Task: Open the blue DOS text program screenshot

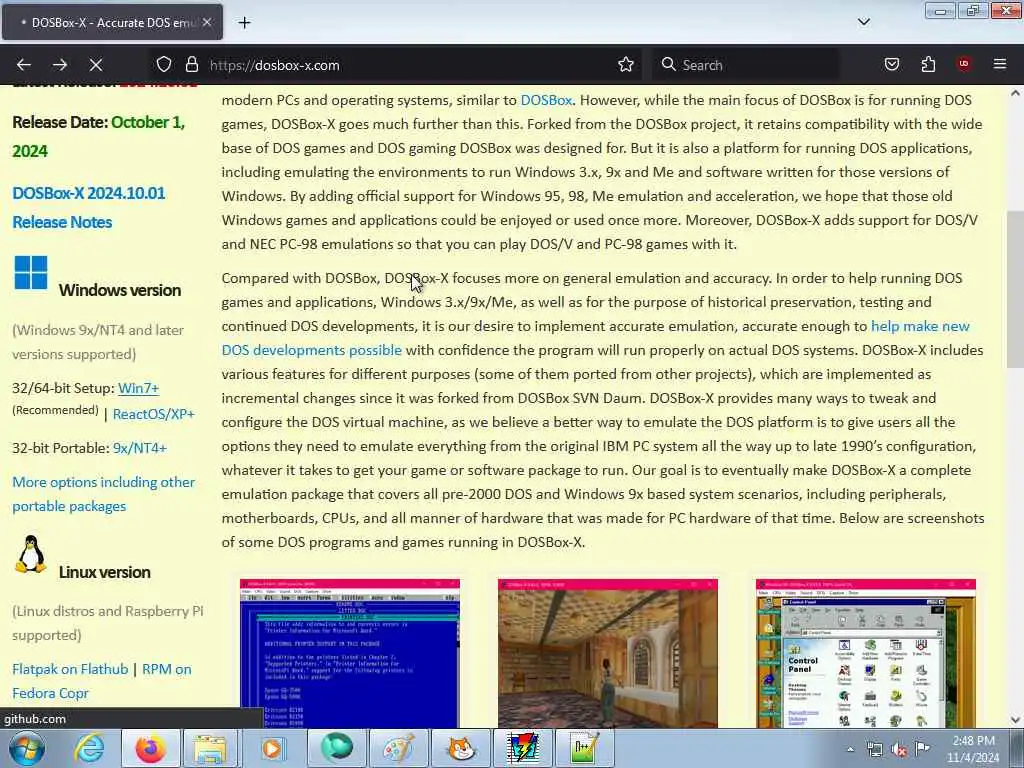Action: tap(349, 653)
